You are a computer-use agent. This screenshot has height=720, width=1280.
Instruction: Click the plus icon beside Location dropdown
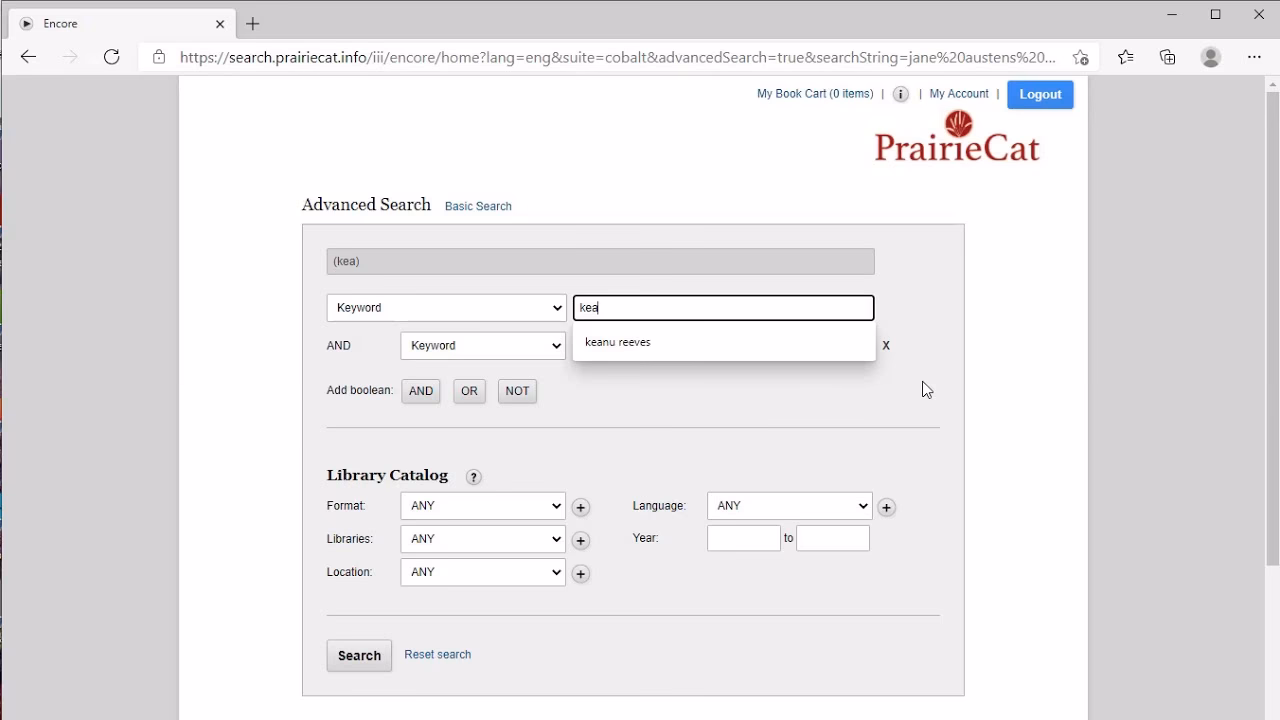click(580, 574)
